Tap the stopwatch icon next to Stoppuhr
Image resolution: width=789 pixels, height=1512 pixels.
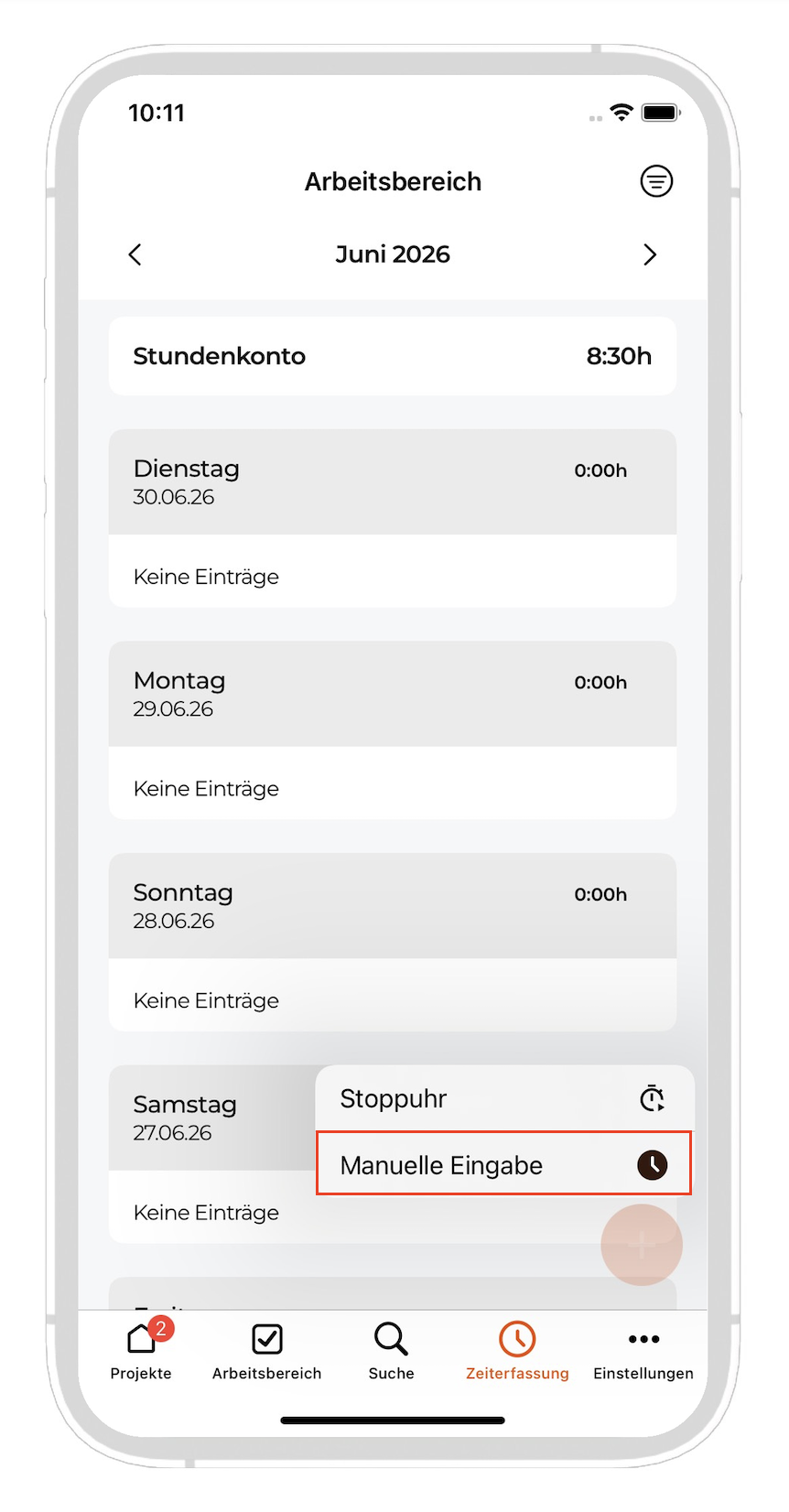[x=652, y=1097]
